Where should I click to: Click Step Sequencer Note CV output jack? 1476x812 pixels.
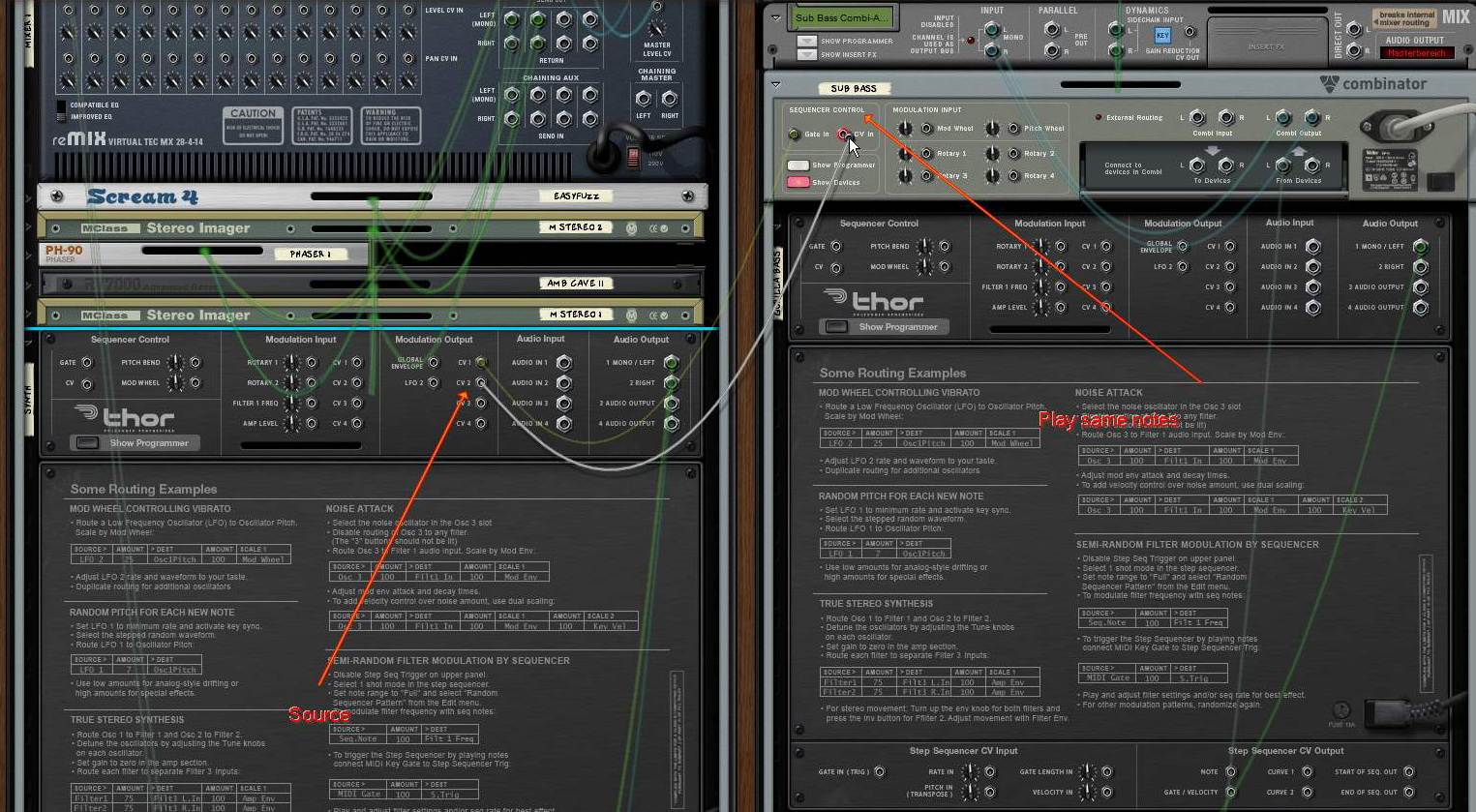click(1231, 772)
